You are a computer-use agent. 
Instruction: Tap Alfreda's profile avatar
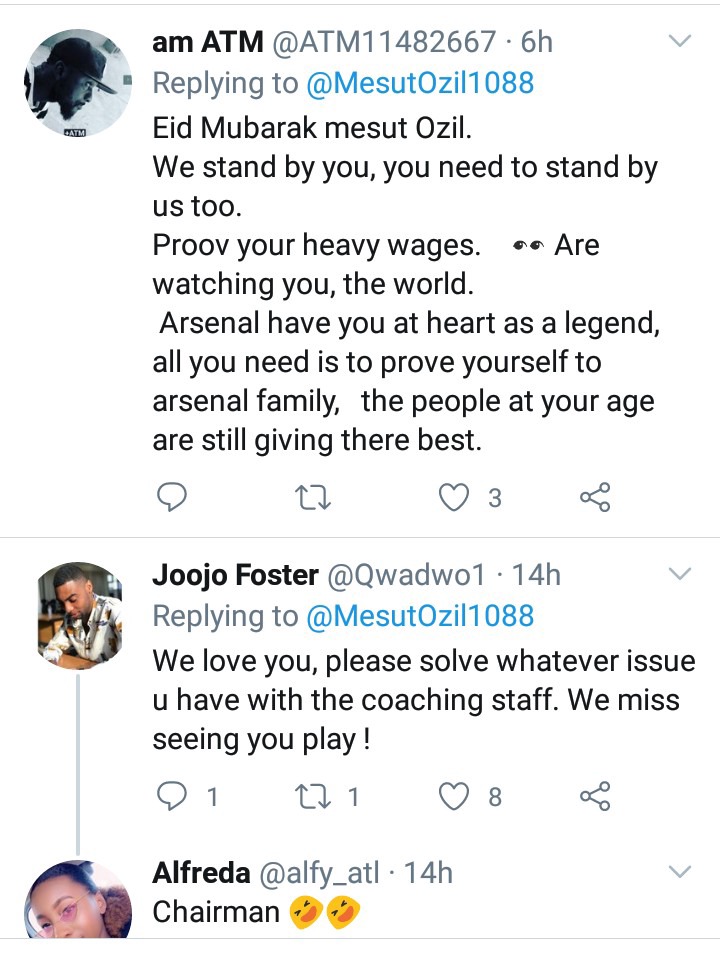[80, 900]
